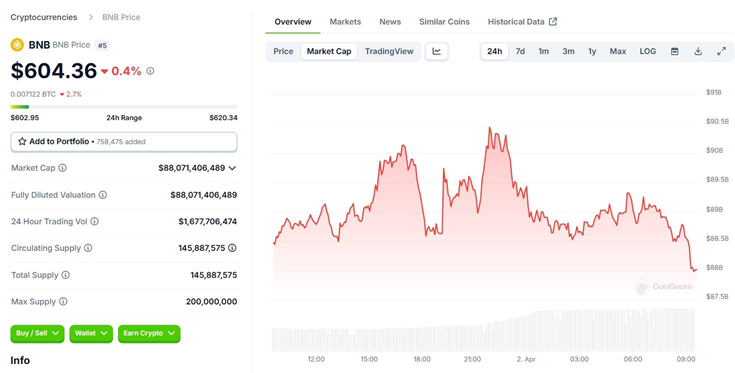Expand chart to fullscreen
735x373 pixels.
tap(721, 52)
